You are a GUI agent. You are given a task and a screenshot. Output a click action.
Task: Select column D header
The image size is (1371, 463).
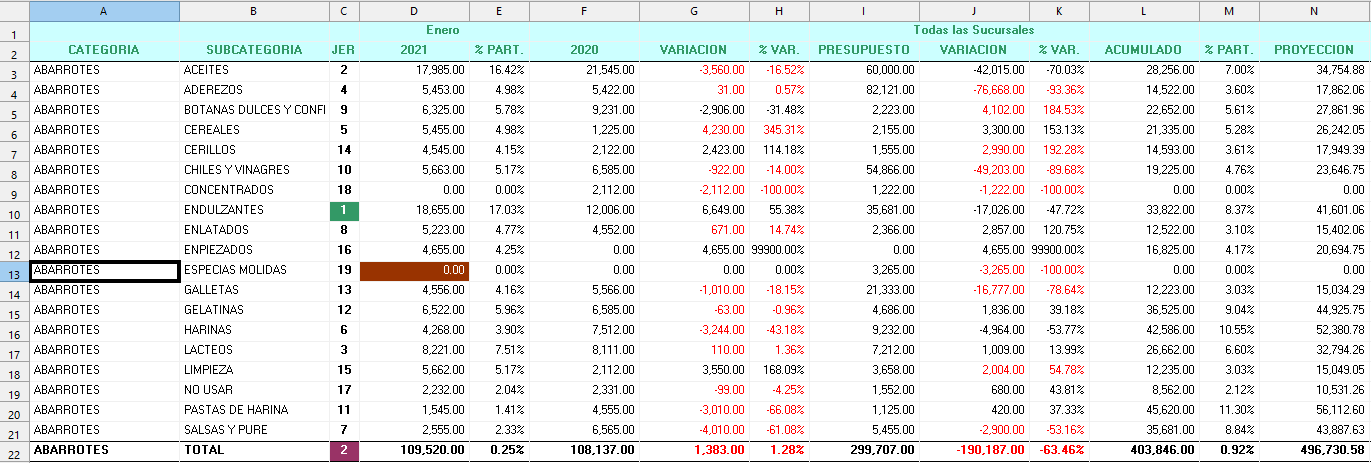point(414,11)
